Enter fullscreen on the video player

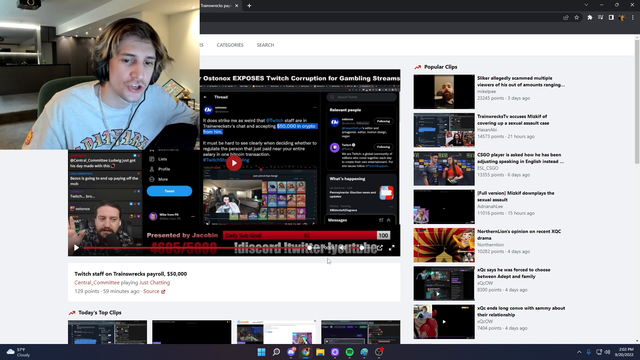tap(391, 248)
